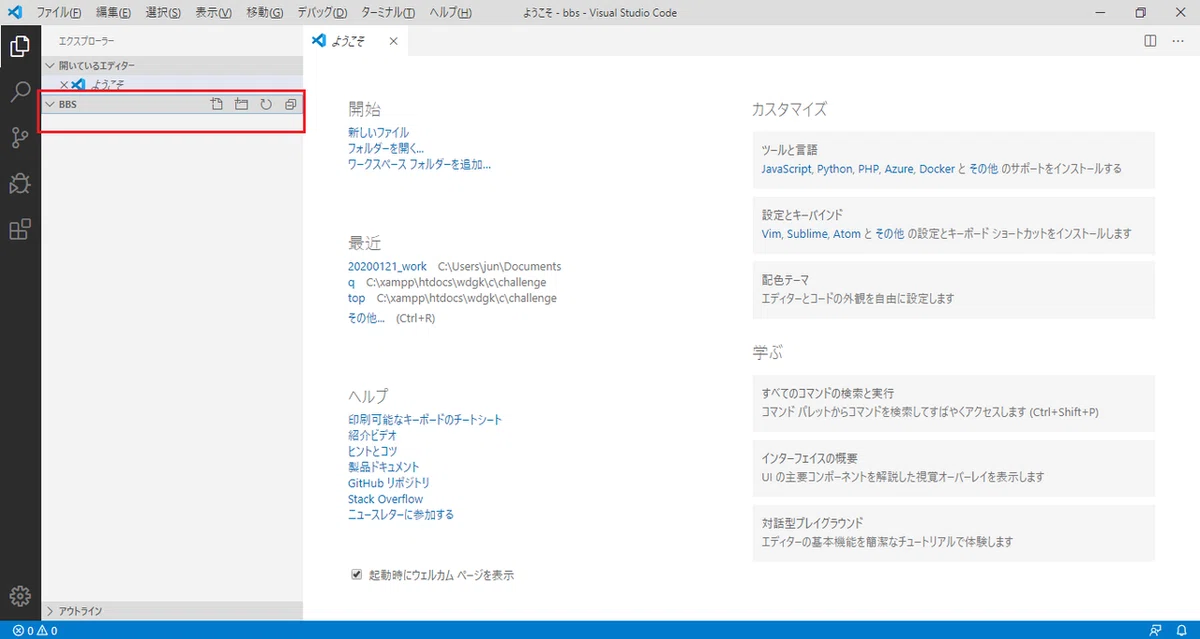Screen dimensions: 1200x639
Task: Open すべてのコマンドの検索と実行 card
Action: [x=953, y=403]
